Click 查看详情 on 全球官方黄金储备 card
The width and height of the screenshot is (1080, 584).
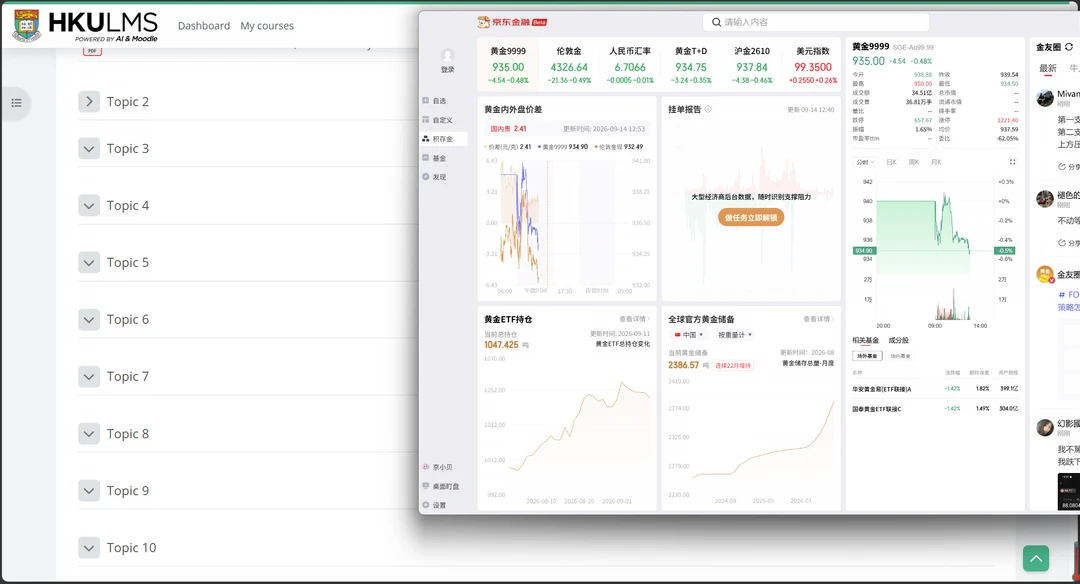click(818, 319)
